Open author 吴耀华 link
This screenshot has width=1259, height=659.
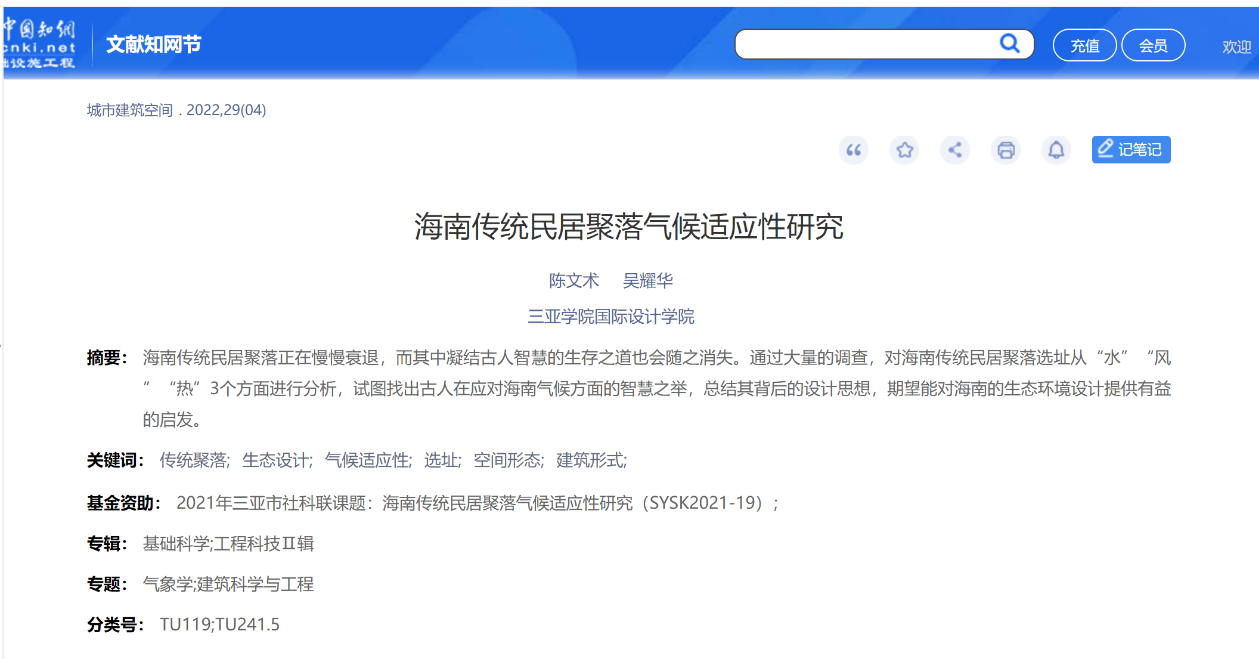click(x=648, y=281)
